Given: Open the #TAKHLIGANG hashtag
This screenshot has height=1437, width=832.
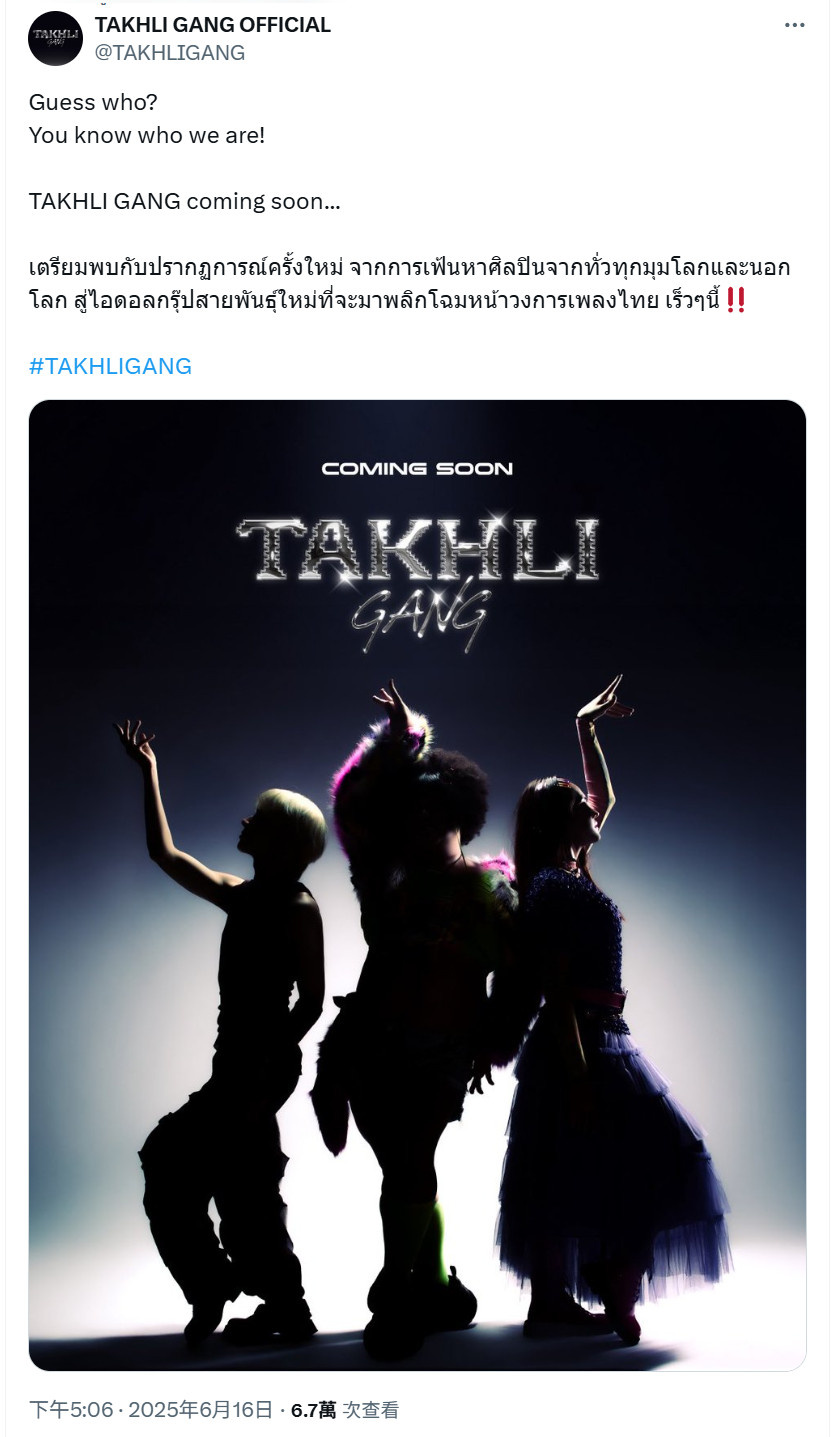Looking at the screenshot, I should pos(110,366).
